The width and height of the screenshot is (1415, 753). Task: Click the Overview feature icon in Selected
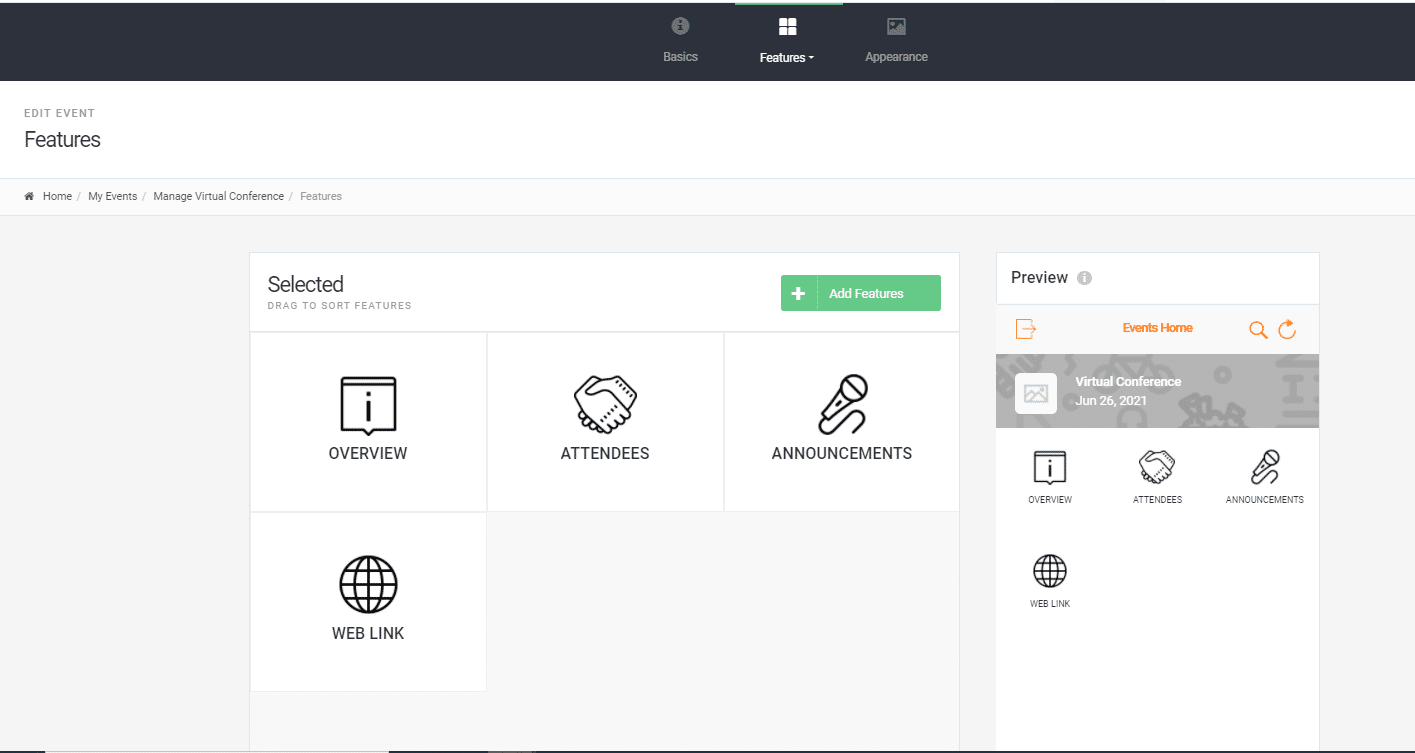tap(368, 406)
